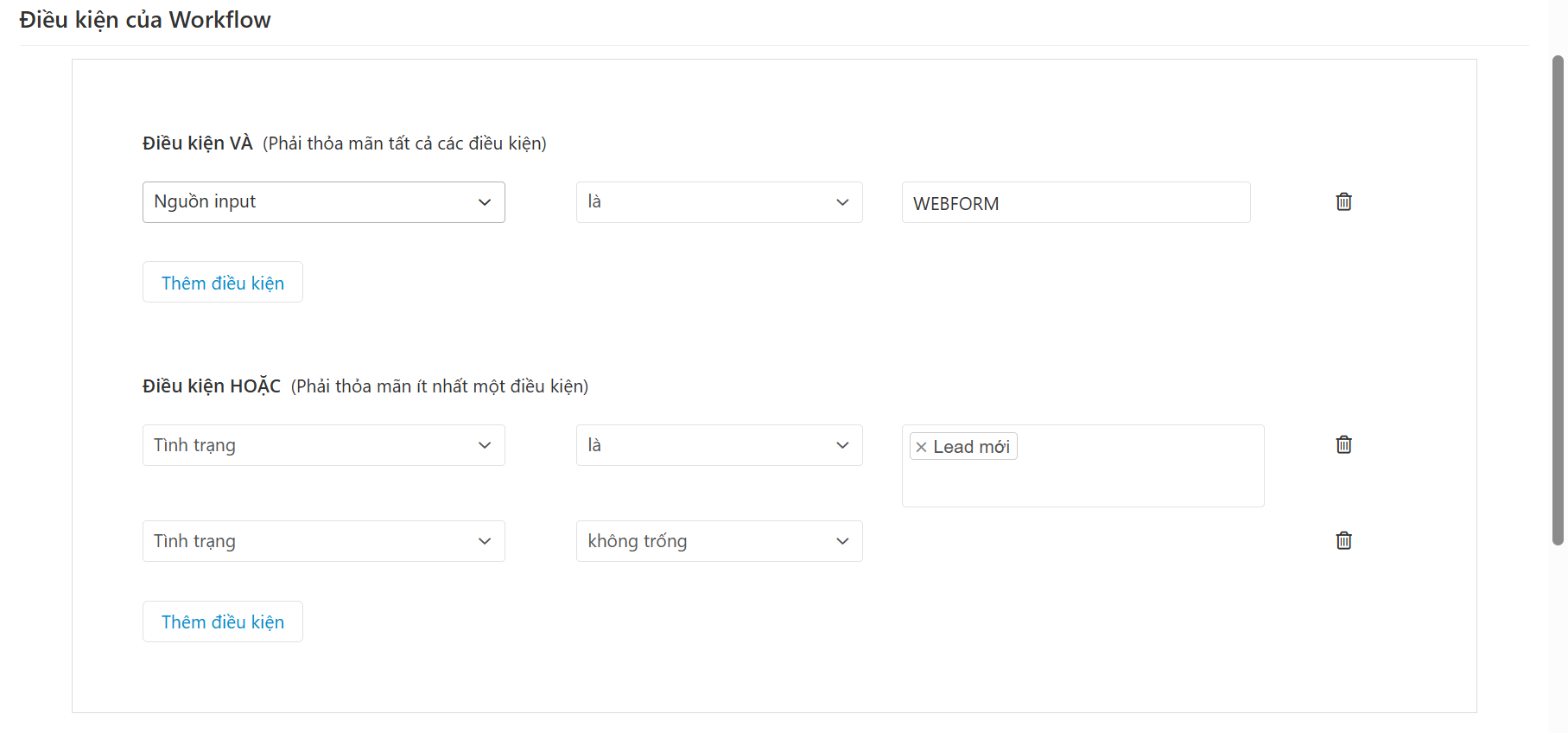The width and height of the screenshot is (1568, 733).
Task: Click the Lead mới tag text
Action: [x=971, y=447]
